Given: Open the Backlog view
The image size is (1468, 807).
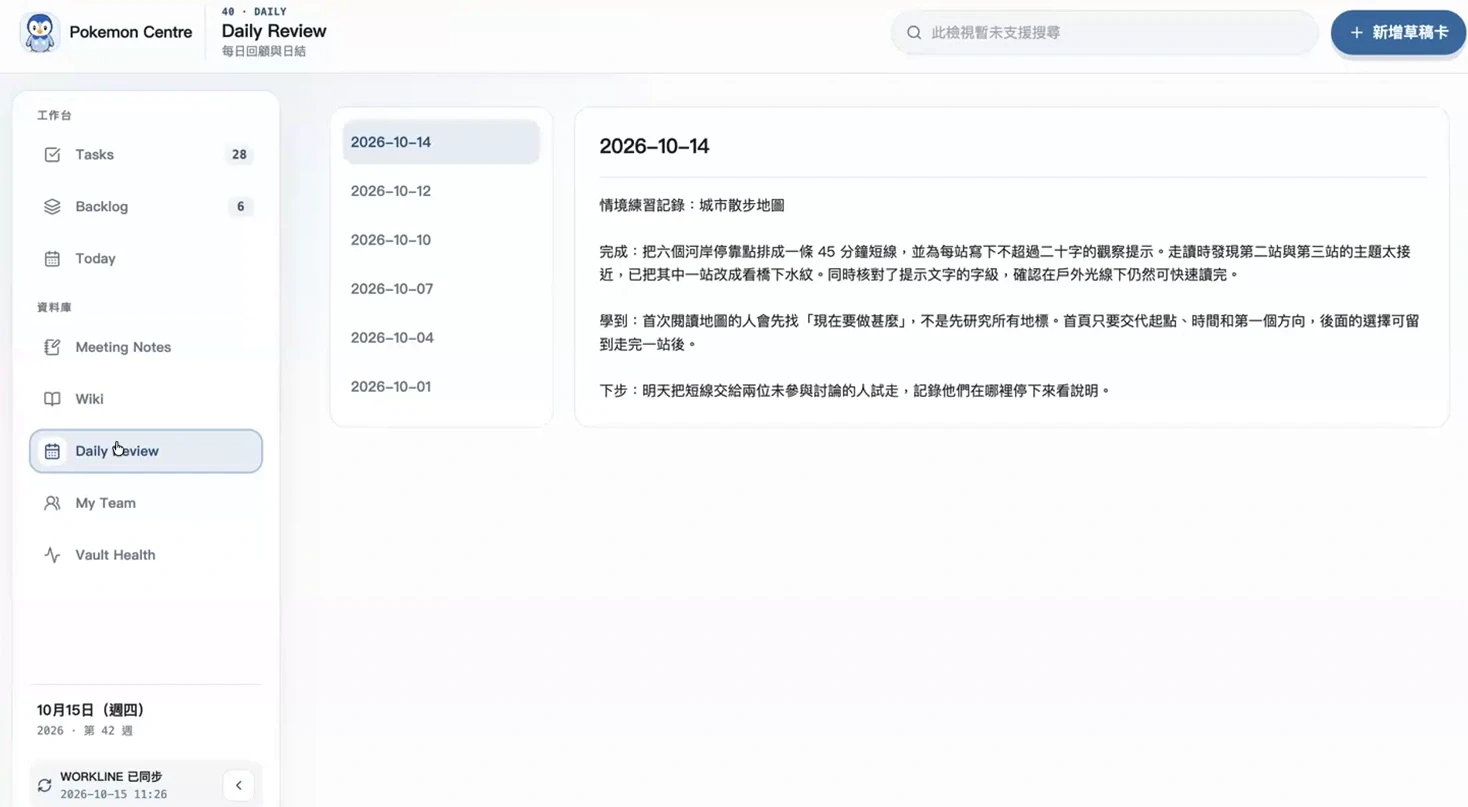Looking at the screenshot, I should pos(146,207).
